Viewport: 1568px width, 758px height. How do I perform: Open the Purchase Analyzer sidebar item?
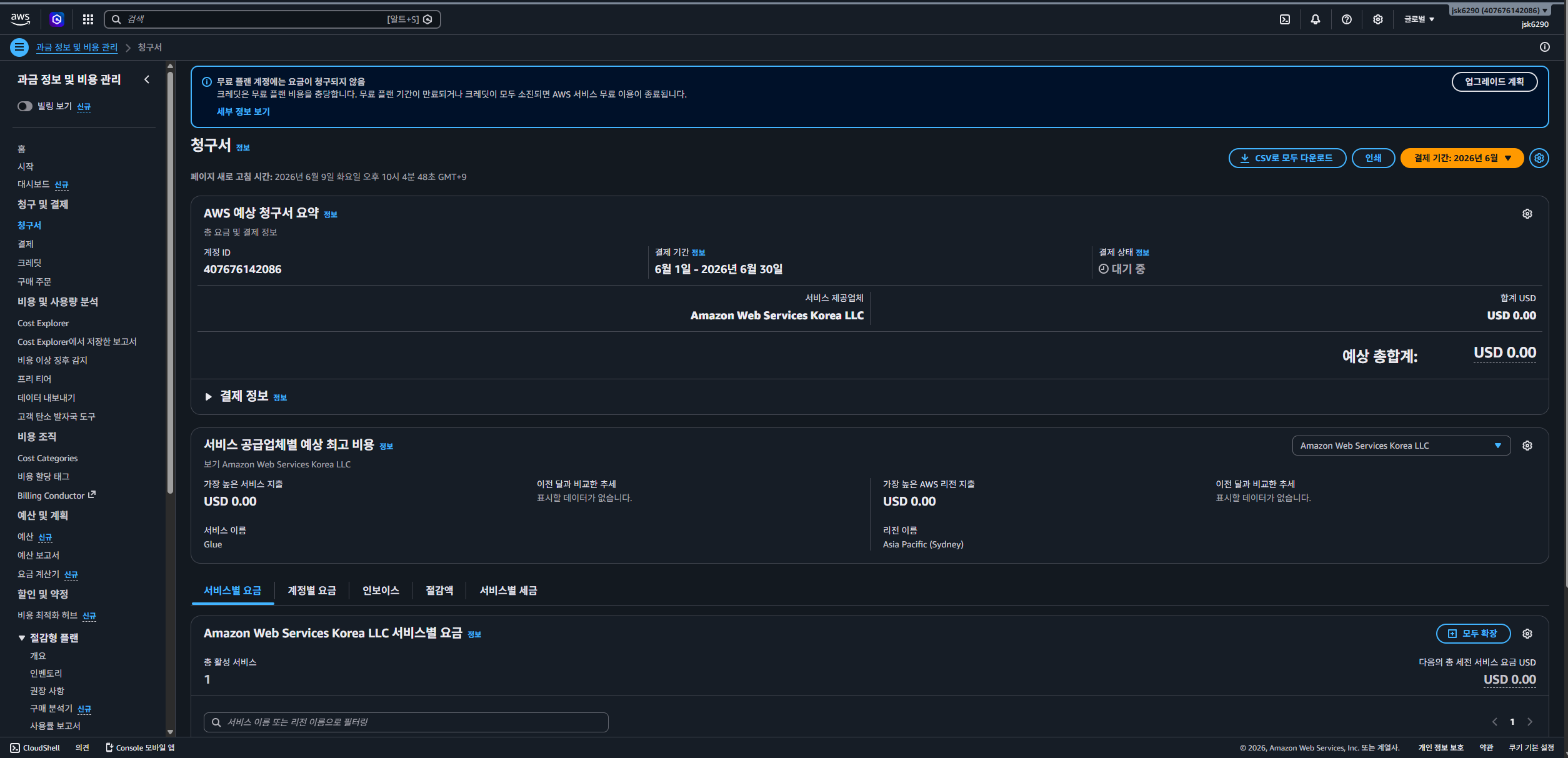tap(51, 709)
